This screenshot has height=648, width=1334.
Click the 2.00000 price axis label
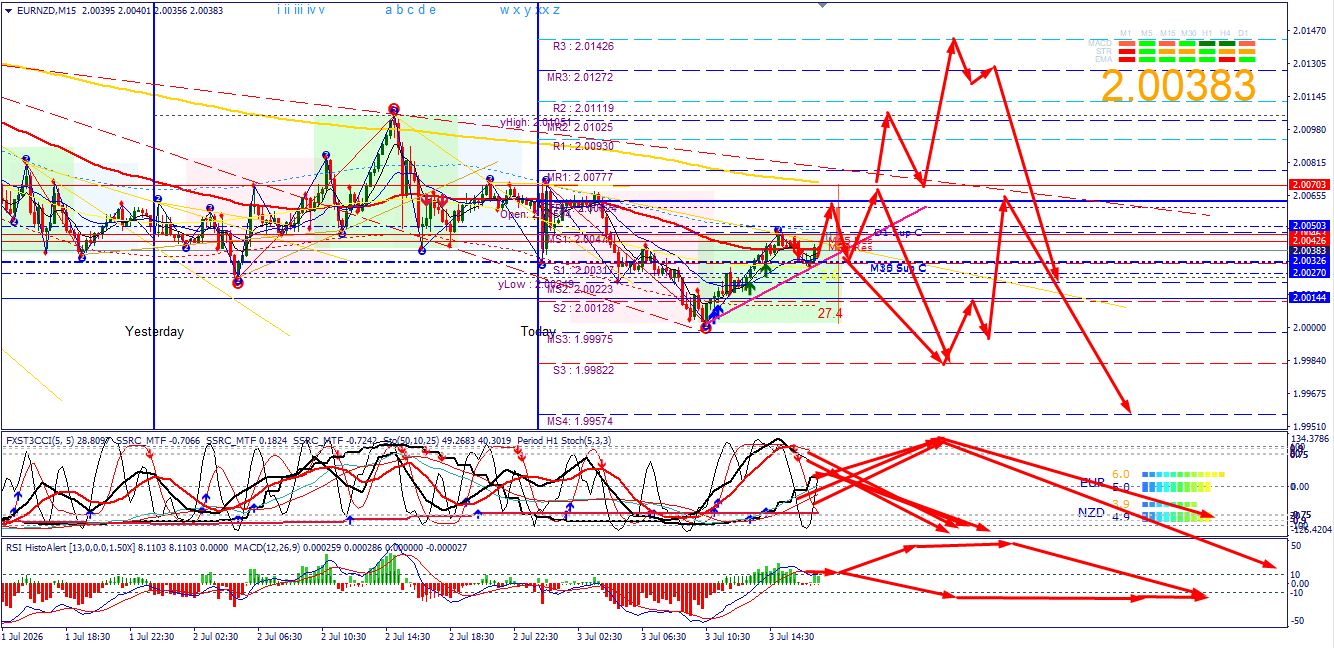pos(1312,328)
